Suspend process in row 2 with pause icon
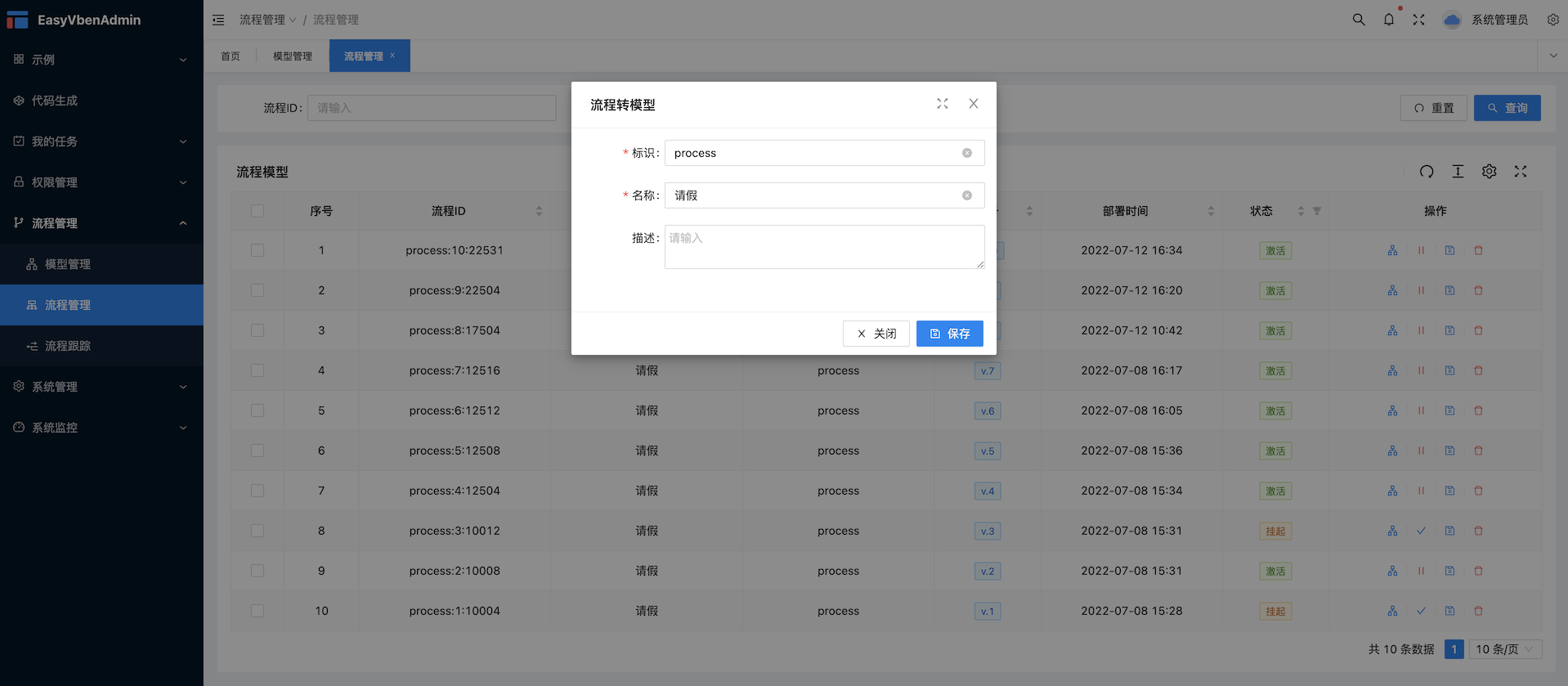The width and height of the screenshot is (1568, 686). pyautogui.click(x=1421, y=290)
